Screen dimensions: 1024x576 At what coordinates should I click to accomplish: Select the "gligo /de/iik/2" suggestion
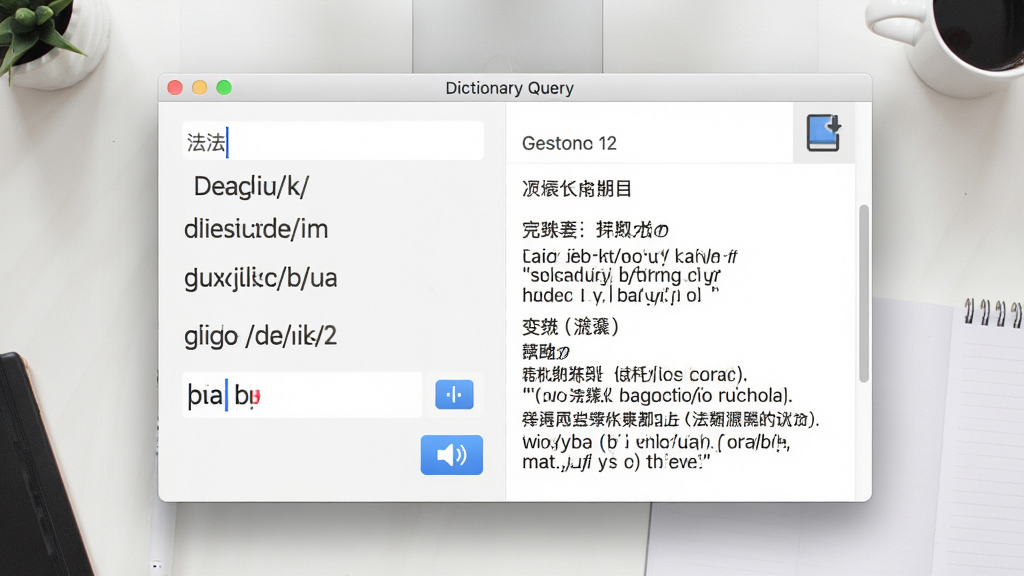(x=261, y=336)
